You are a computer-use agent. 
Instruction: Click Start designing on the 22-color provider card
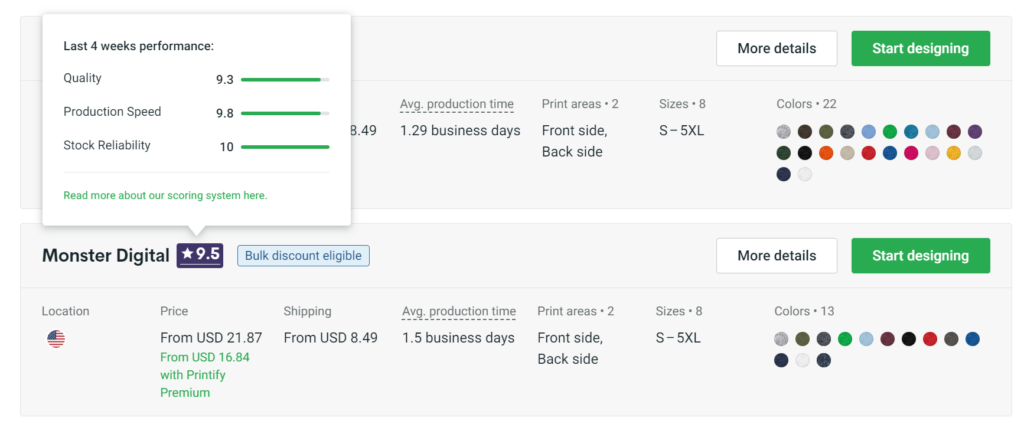coord(920,48)
